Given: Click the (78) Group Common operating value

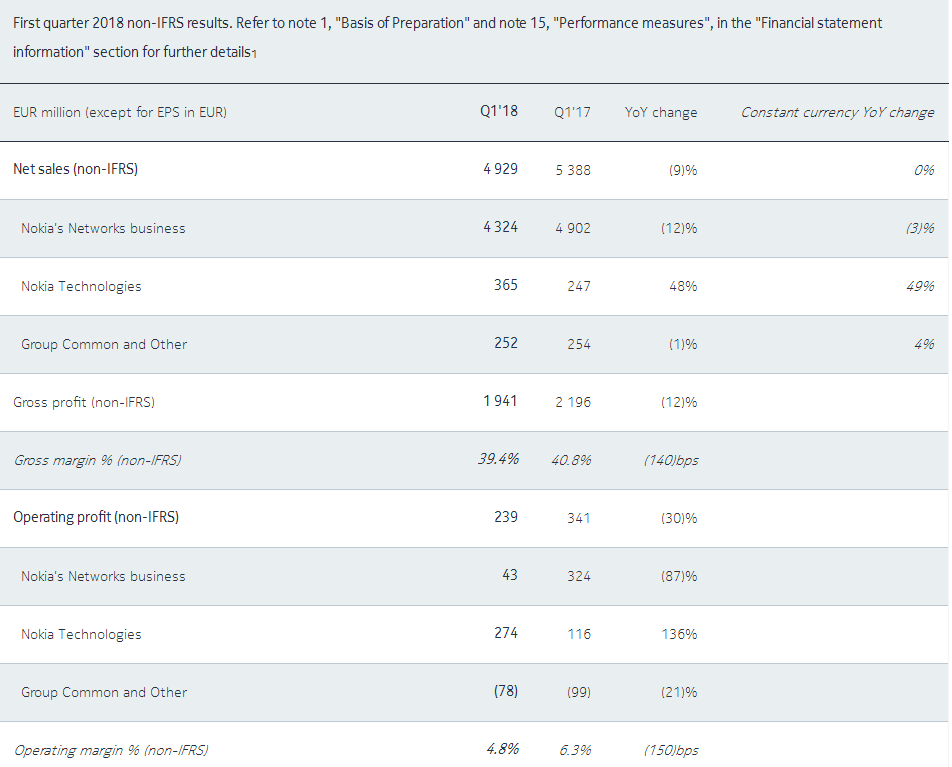Looking at the screenshot, I should pyautogui.click(x=506, y=691).
